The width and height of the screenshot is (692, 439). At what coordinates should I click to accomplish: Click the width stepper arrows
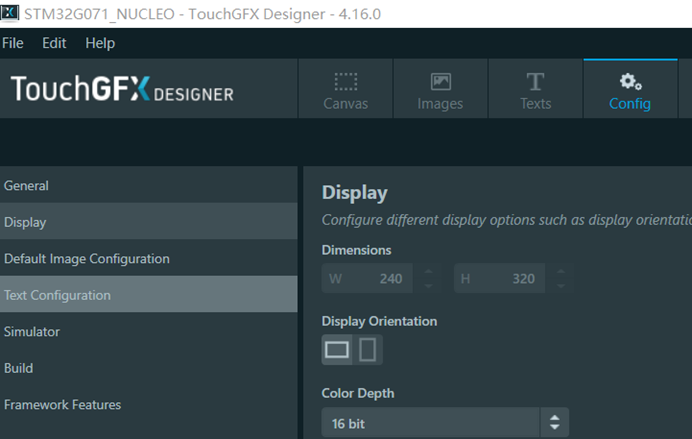tap(427, 279)
